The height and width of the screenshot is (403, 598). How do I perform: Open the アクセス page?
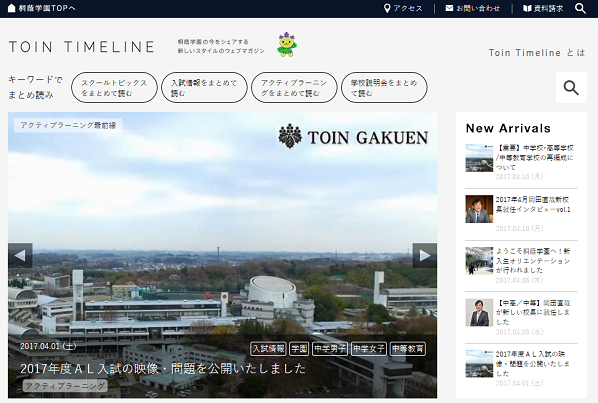pos(408,8)
